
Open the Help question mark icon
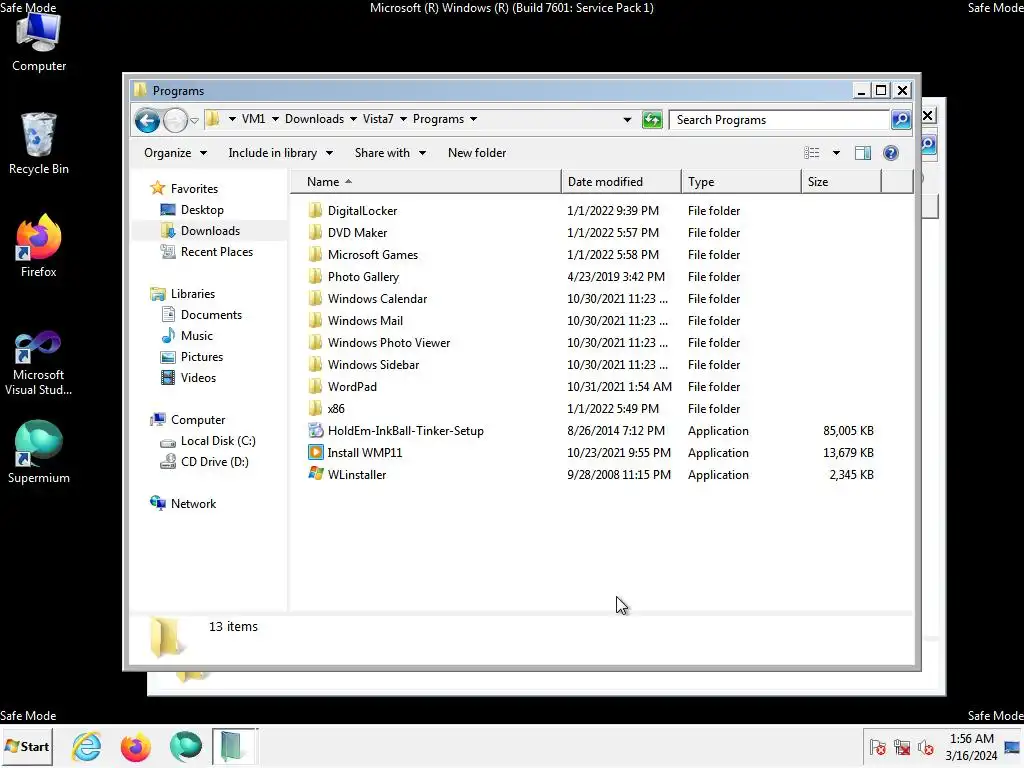(891, 153)
